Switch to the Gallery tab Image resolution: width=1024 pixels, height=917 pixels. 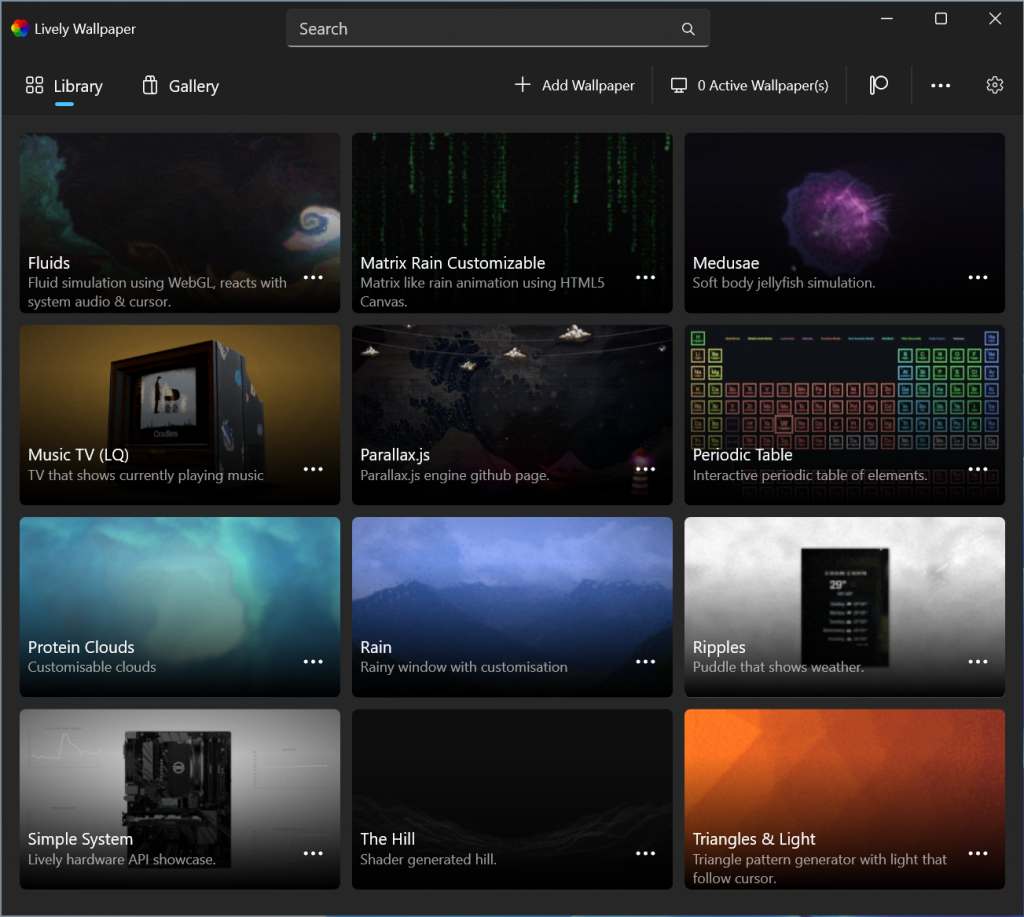pyautogui.click(x=181, y=86)
